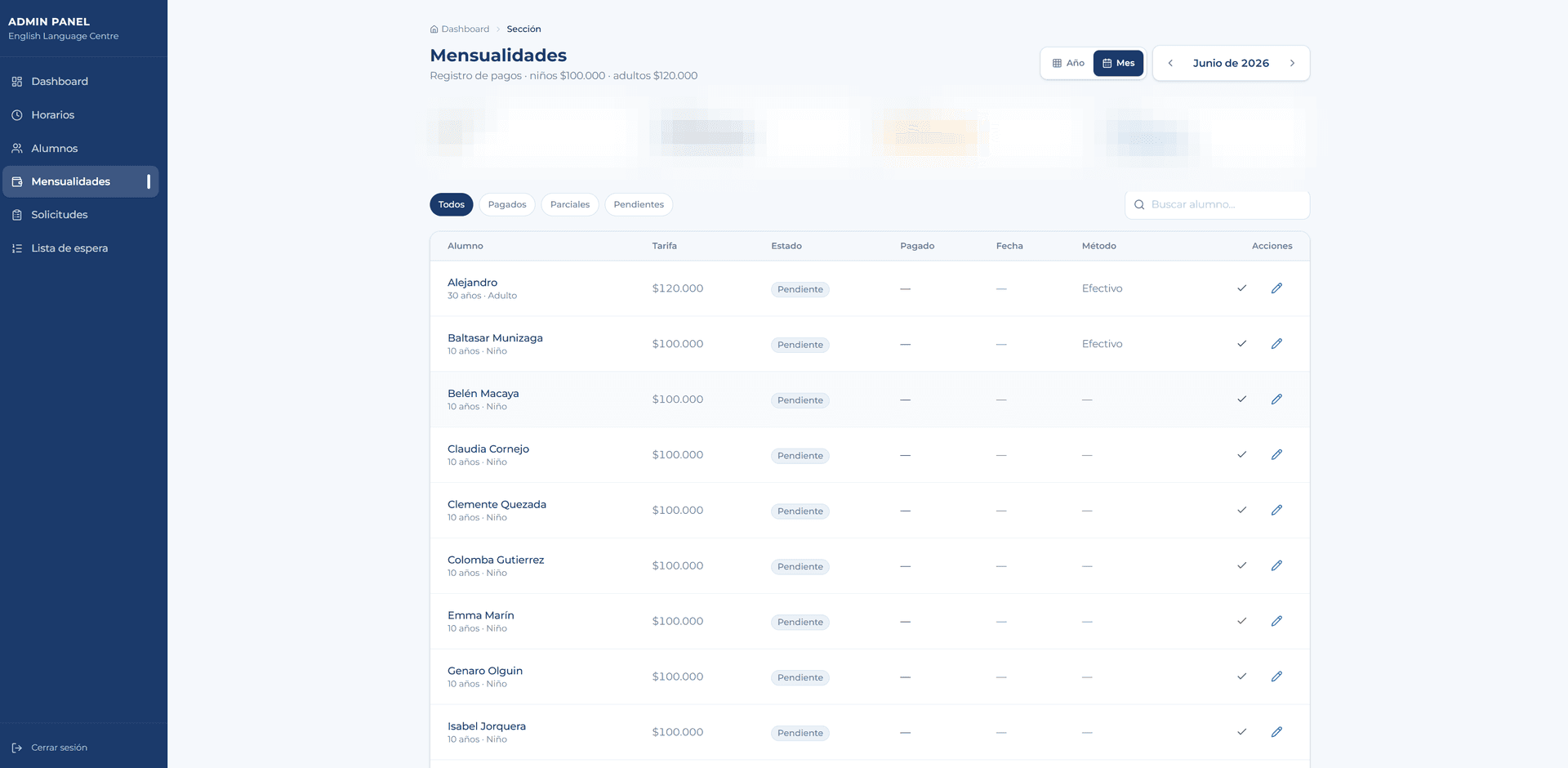Mark Baltasar Munizaga as paid with checkmark

(1241, 344)
